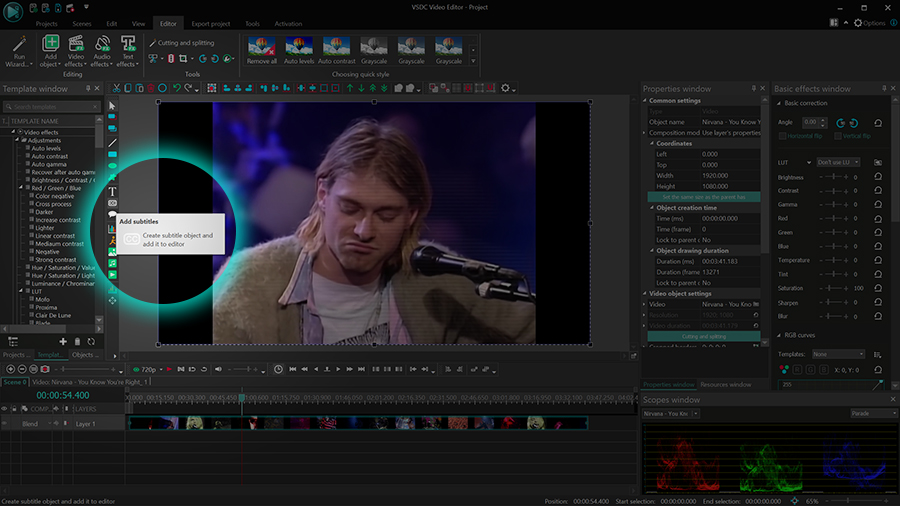Collapse the Video object settings section
Screen dimensions: 900x506
tap(645, 293)
